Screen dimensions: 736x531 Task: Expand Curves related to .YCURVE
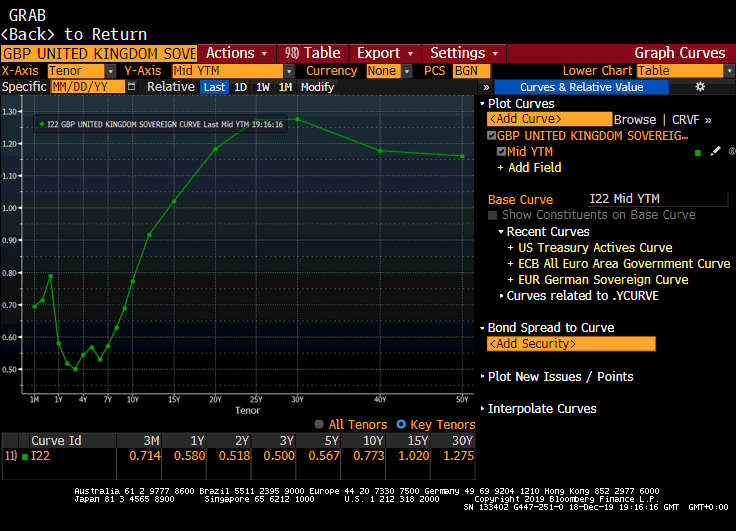[x=502, y=296]
